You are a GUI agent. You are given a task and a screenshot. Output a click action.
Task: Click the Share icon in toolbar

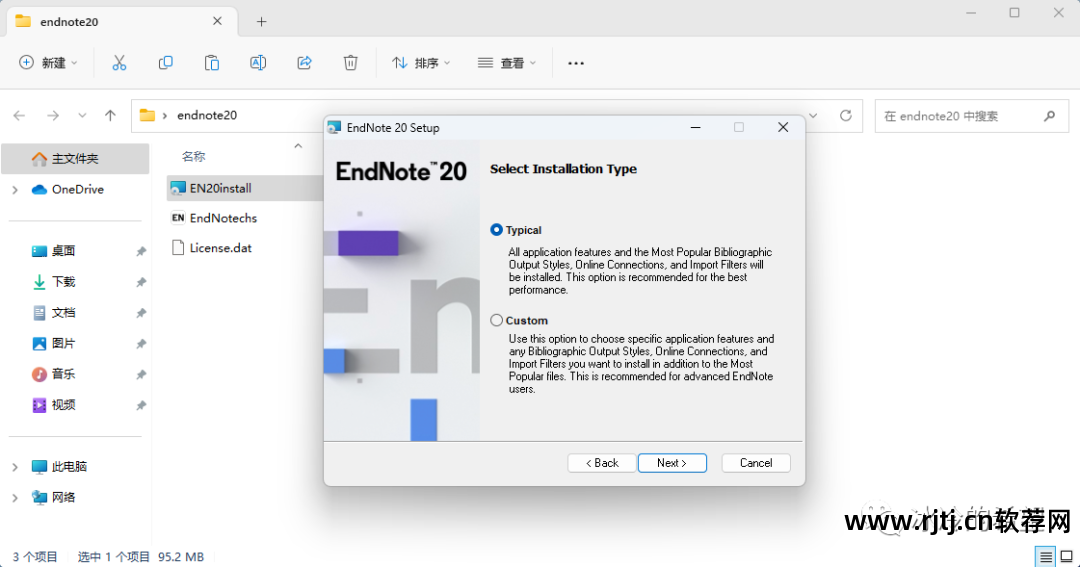305,63
